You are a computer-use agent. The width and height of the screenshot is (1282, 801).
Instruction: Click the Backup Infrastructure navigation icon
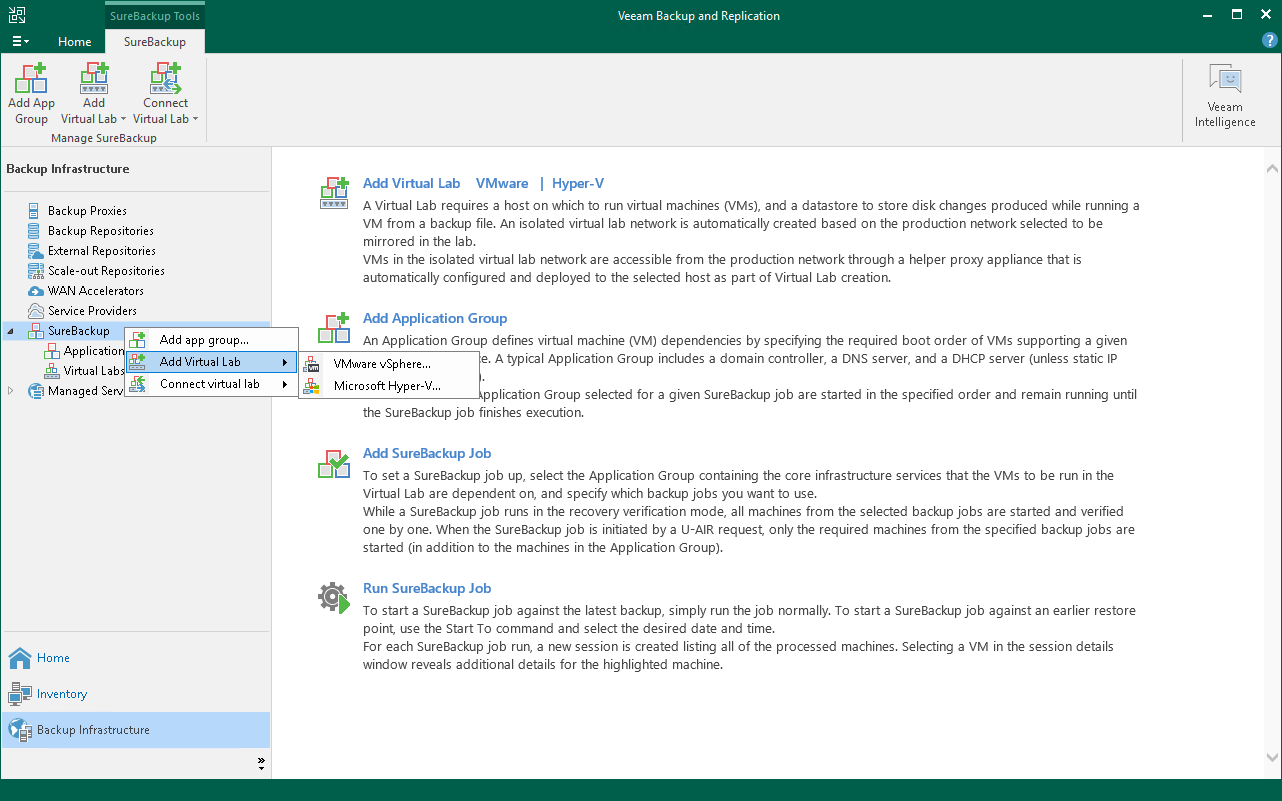click(20, 730)
